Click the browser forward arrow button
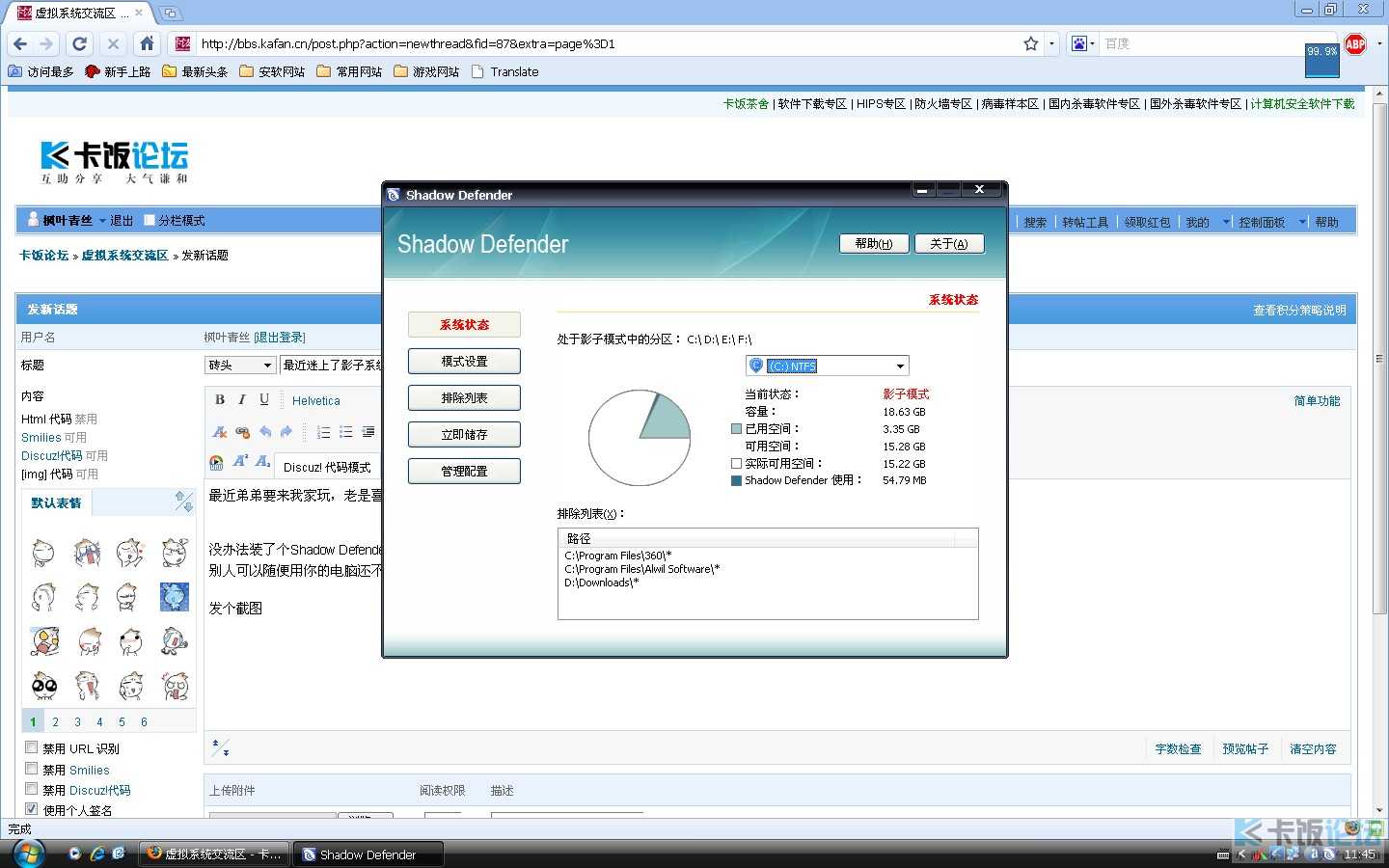1389x868 pixels. [x=46, y=43]
